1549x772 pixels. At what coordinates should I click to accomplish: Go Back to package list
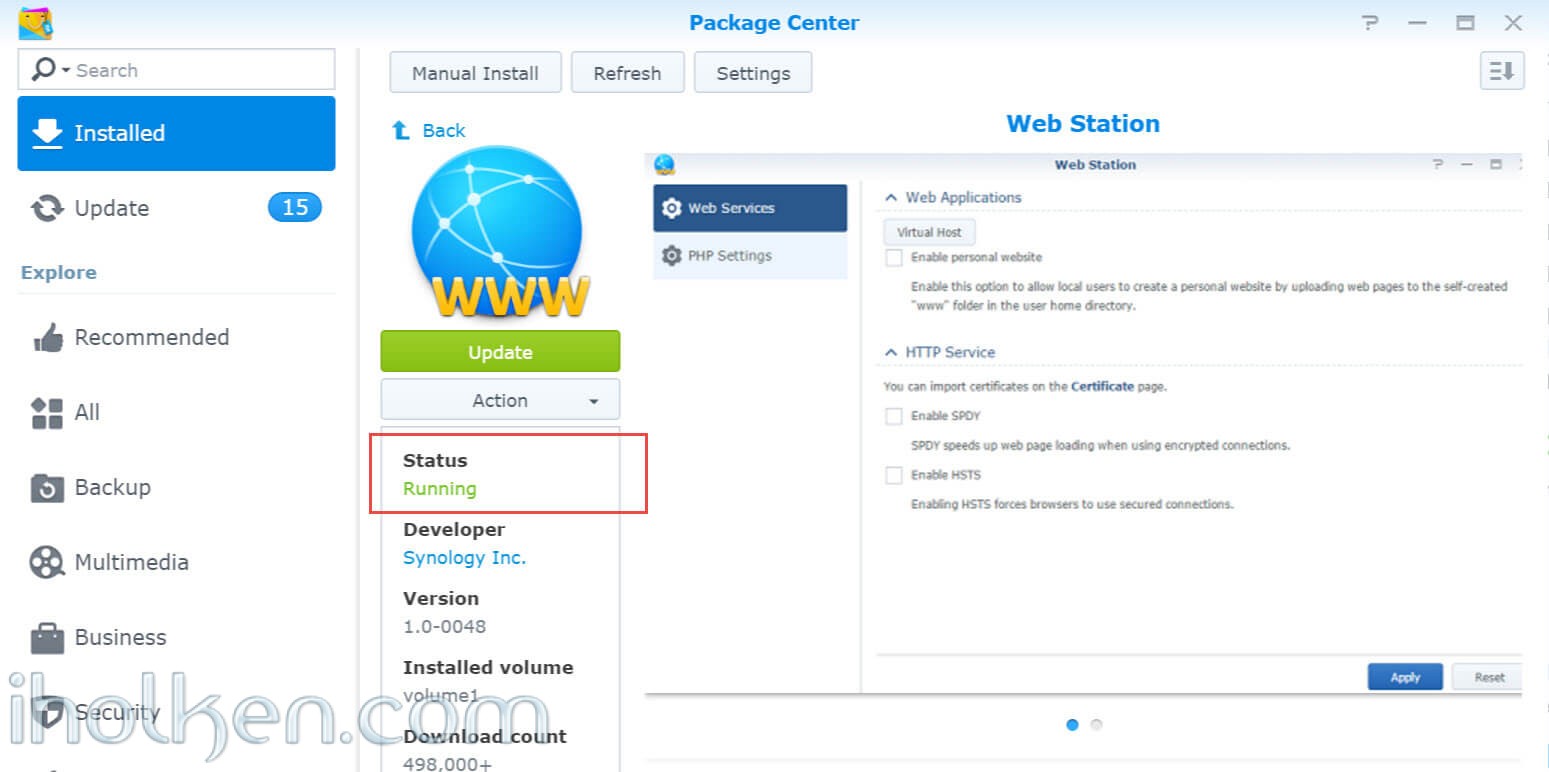(x=443, y=130)
